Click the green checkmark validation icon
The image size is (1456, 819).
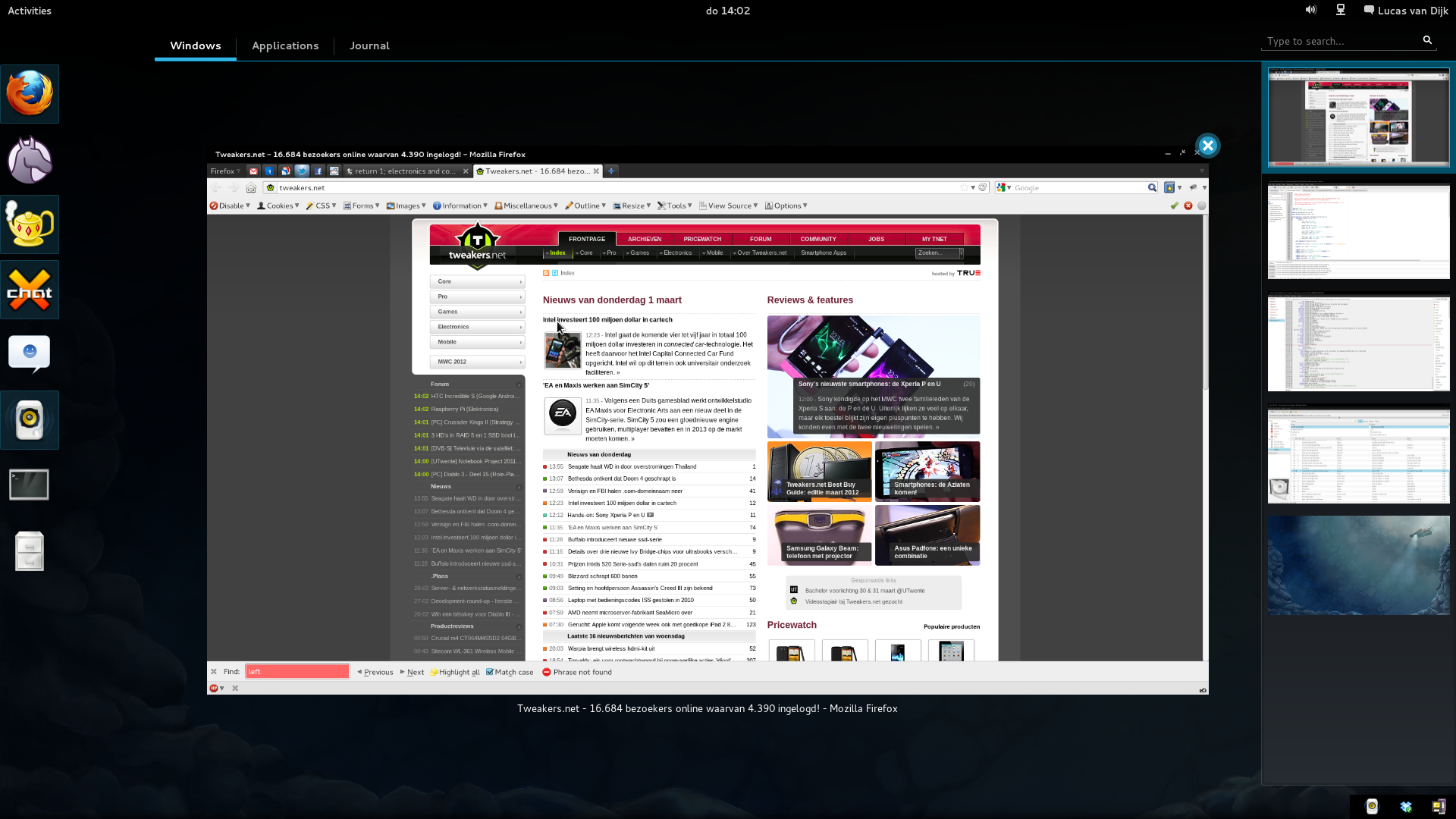pyautogui.click(x=1175, y=206)
